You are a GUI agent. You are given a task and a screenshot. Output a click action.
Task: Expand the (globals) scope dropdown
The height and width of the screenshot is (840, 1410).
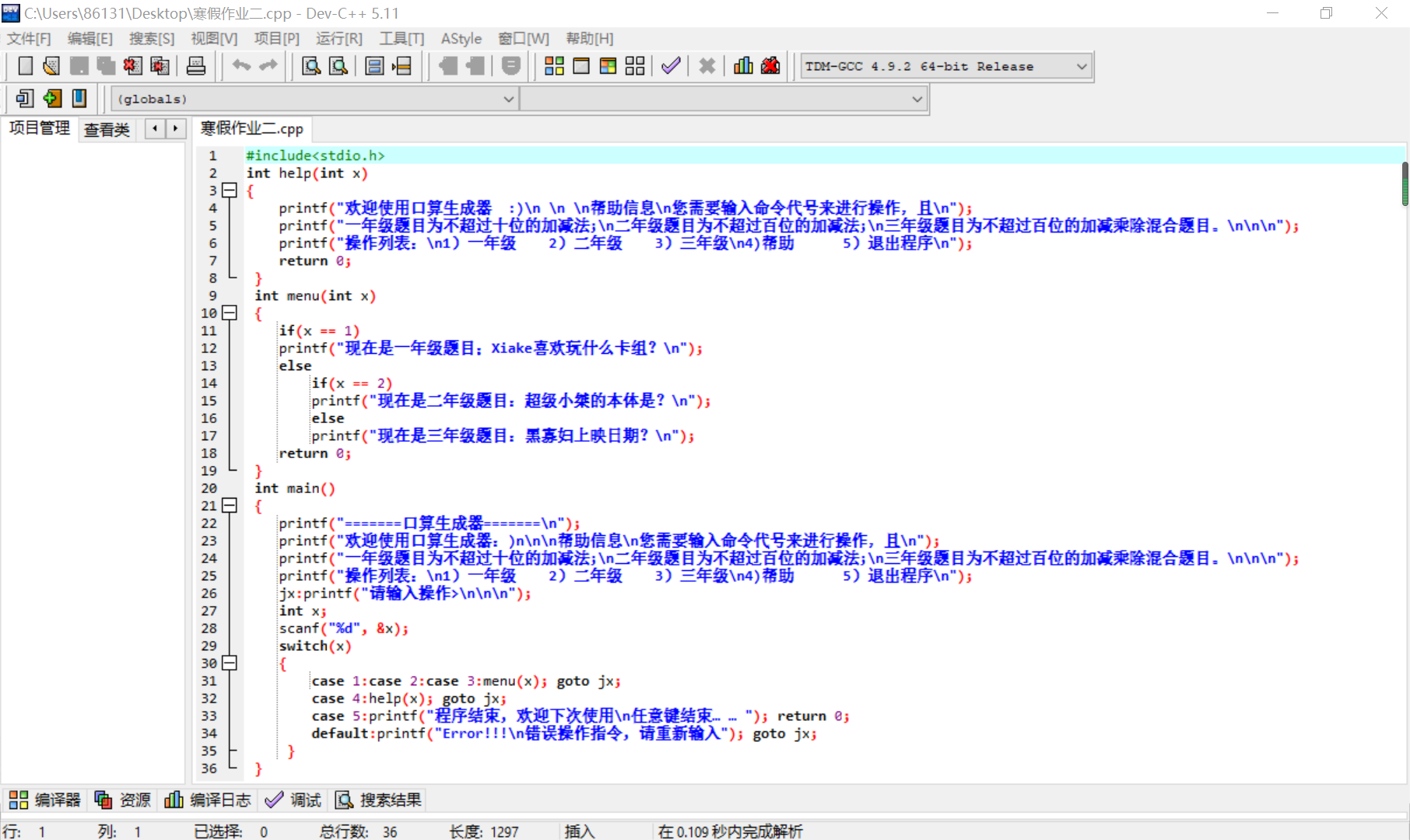coord(508,100)
